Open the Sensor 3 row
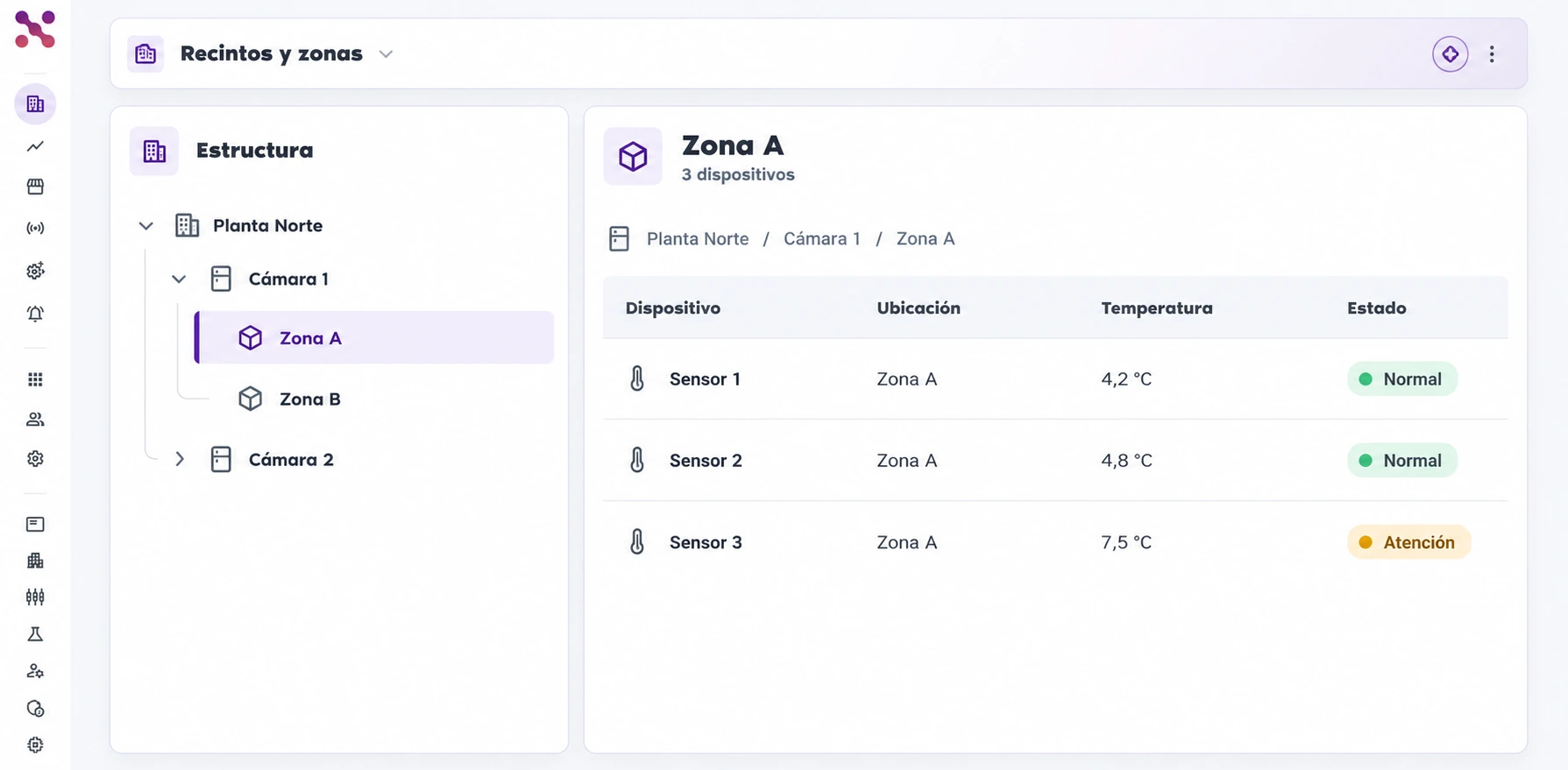Viewport: 1568px width, 770px height. (x=1055, y=542)
